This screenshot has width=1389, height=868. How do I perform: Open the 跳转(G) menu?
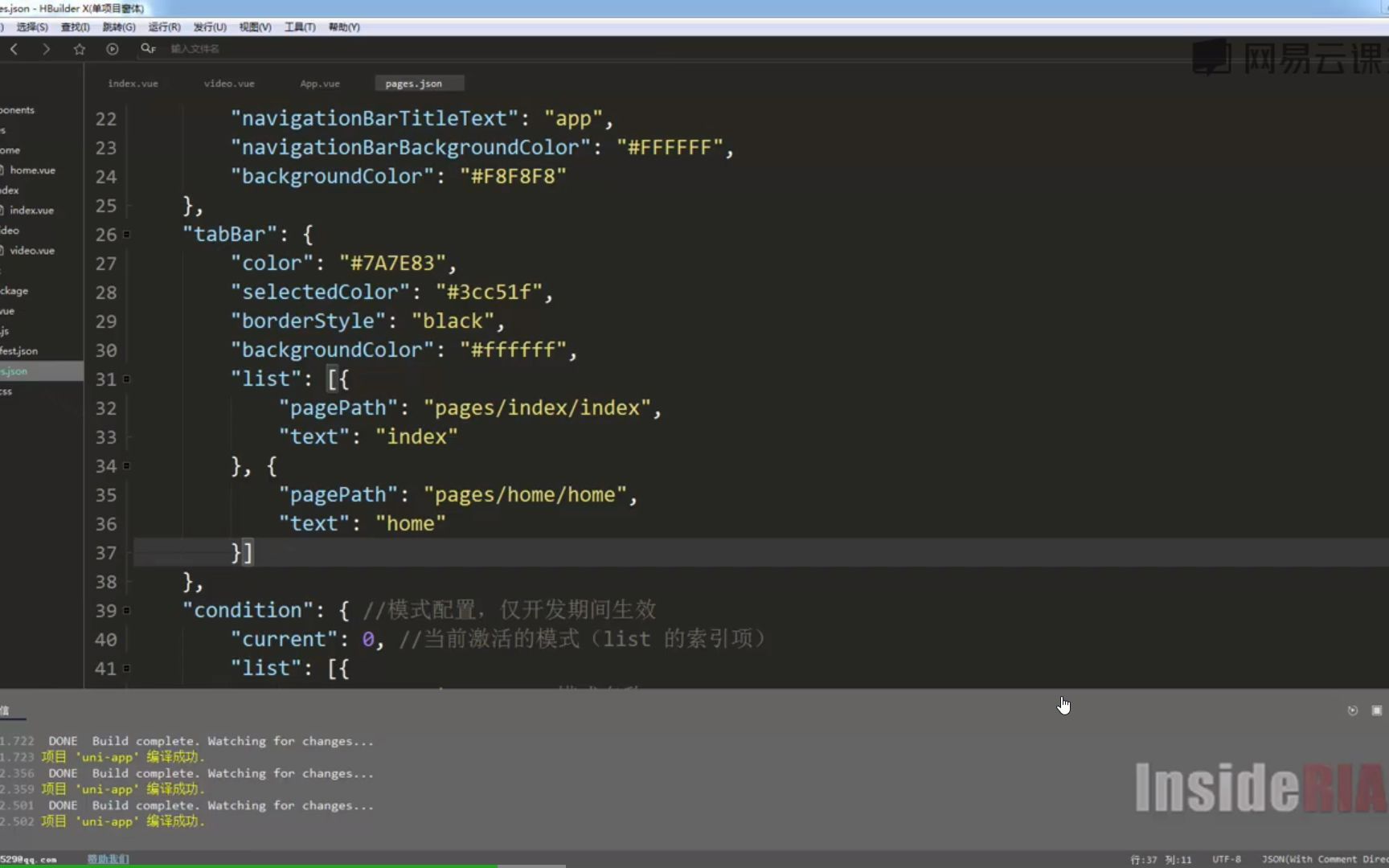[119, 27]
